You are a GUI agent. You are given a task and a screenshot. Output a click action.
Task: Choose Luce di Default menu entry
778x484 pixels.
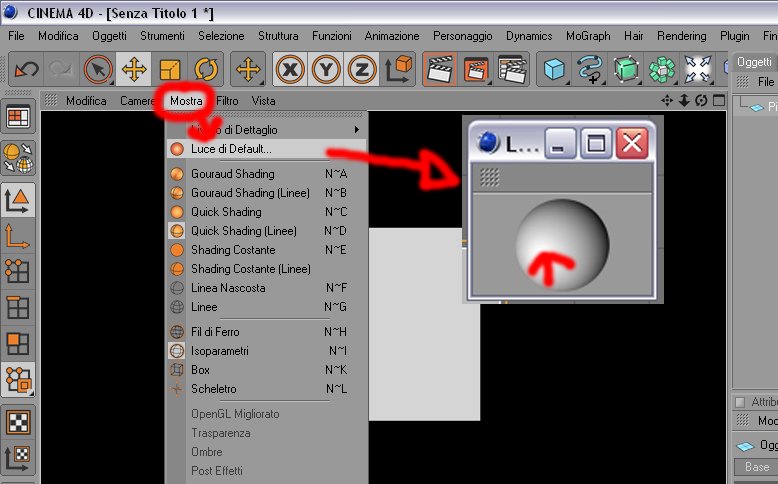(267, 149)
